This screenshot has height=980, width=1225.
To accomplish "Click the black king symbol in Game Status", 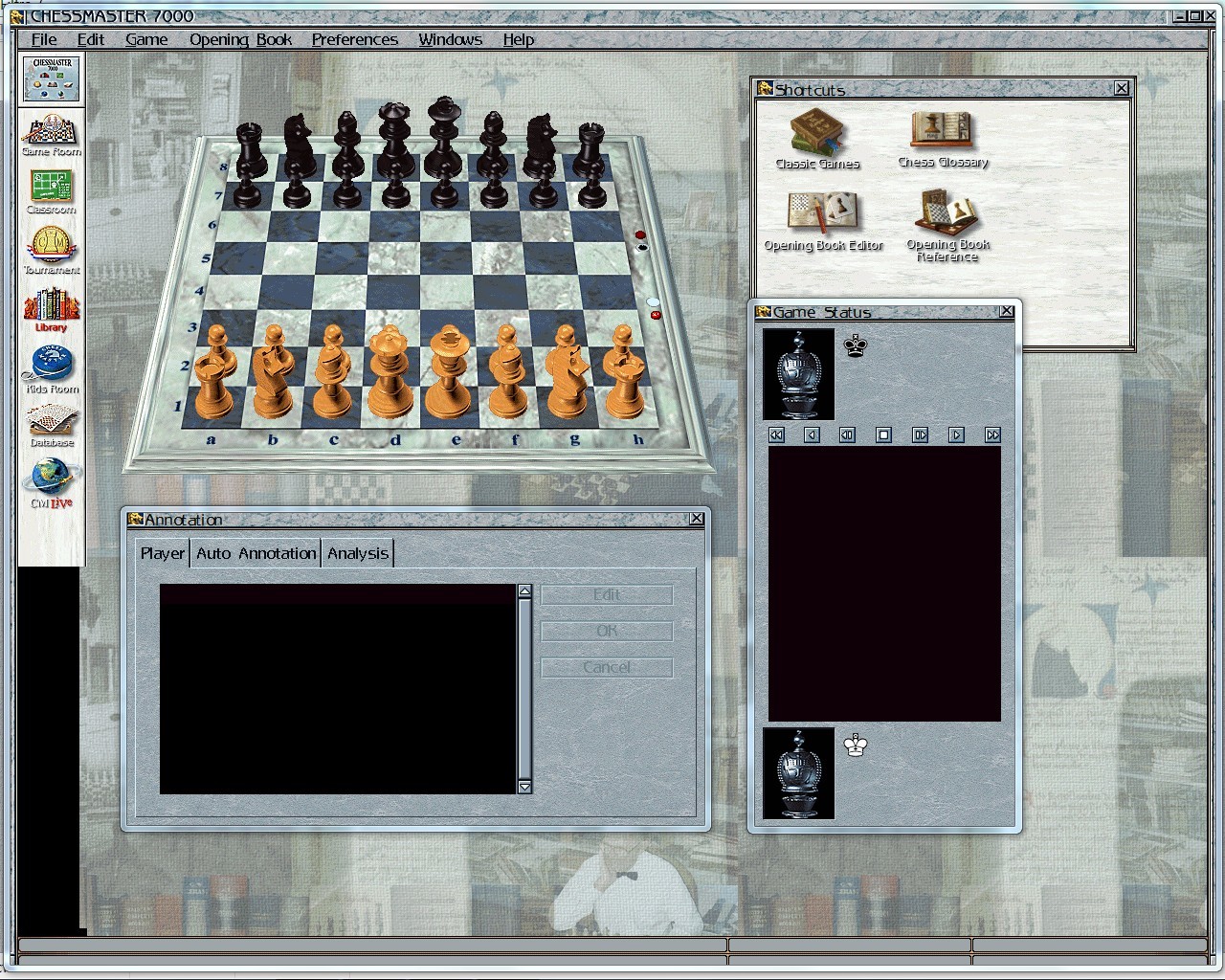I will 856,345.
